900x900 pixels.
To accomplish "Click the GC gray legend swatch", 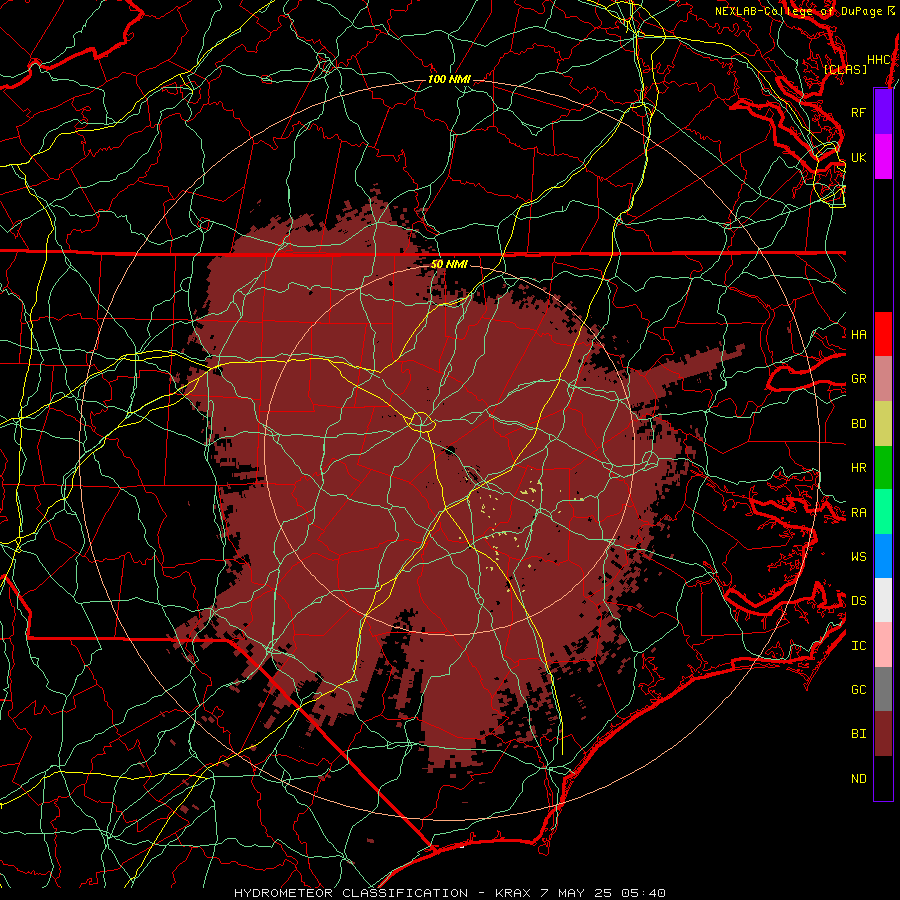I will point(883,689).
